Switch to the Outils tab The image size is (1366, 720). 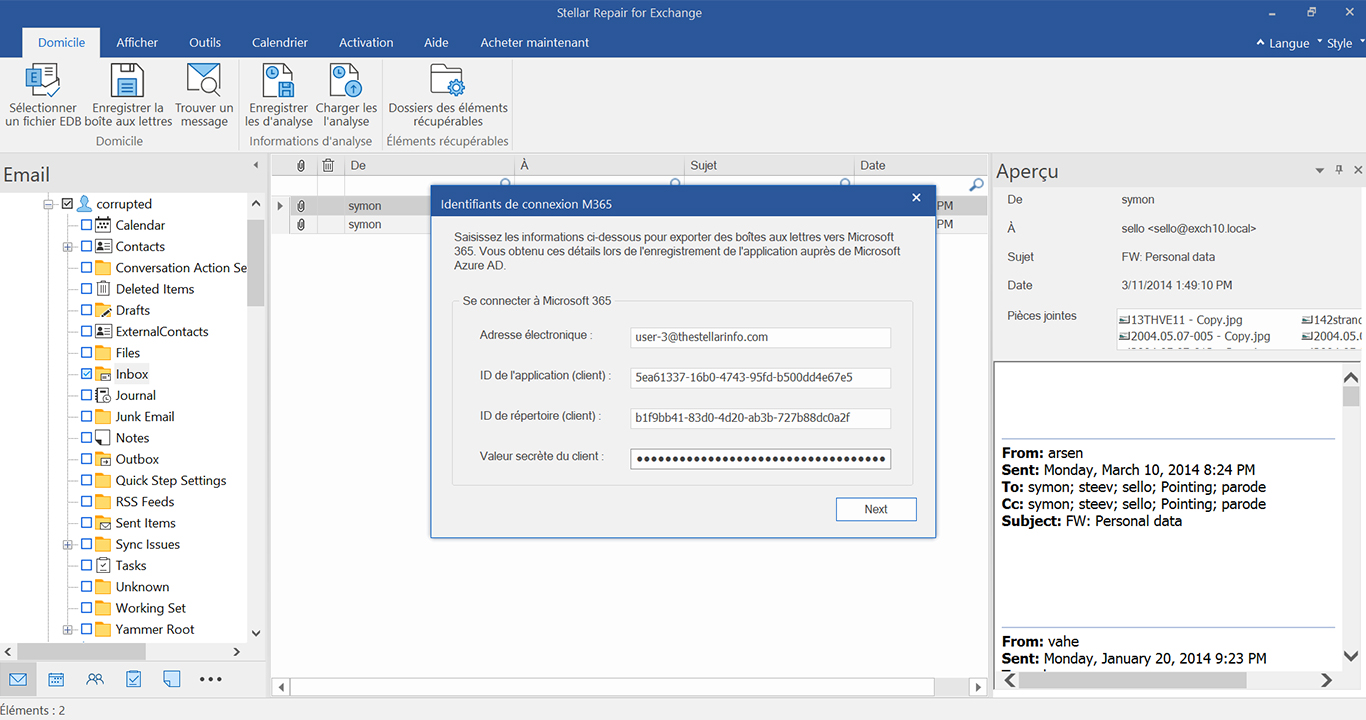click(205, 43)
